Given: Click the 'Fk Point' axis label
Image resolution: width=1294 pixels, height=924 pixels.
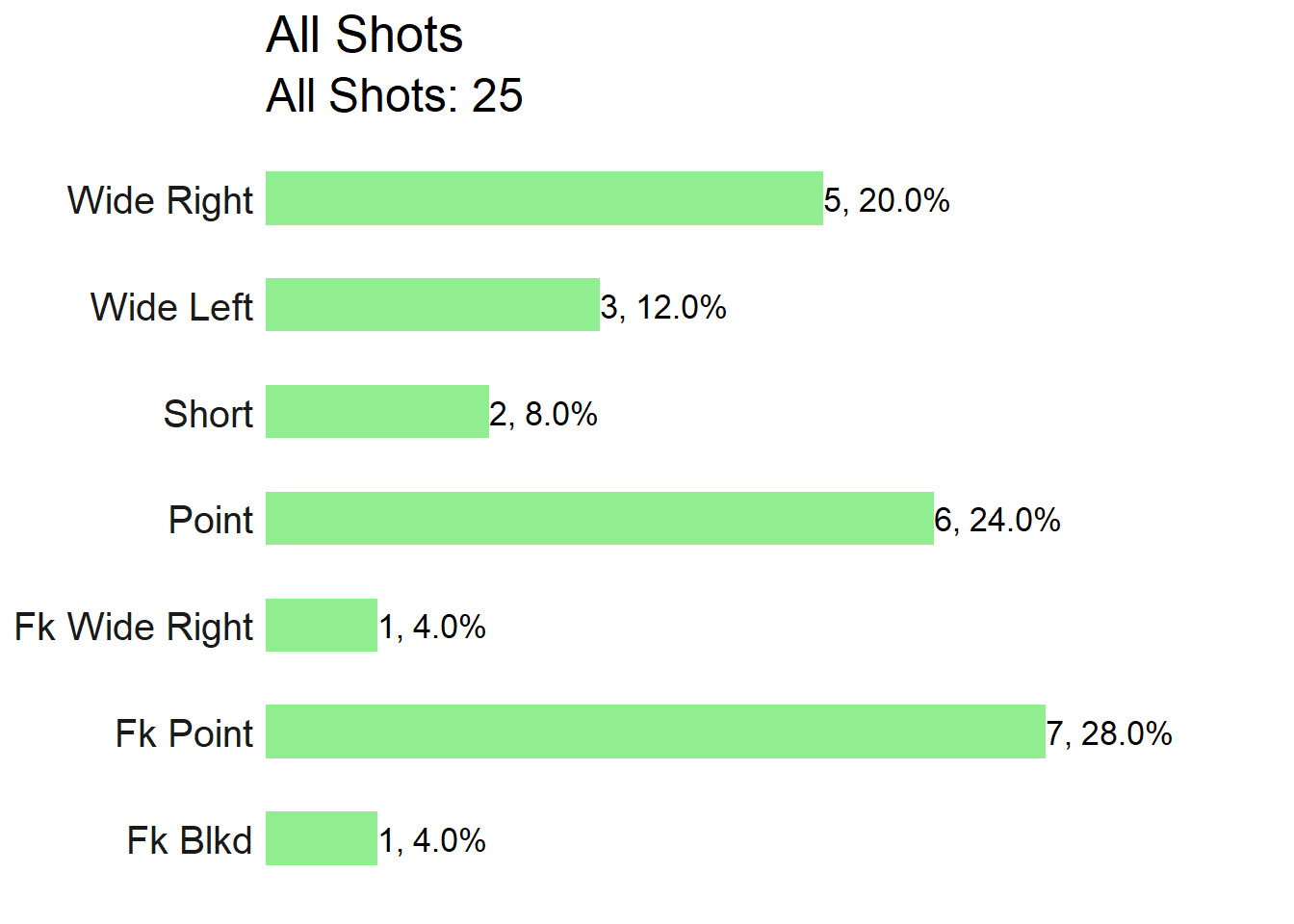Looking at the screenshot, I should [x=184, y=733].
